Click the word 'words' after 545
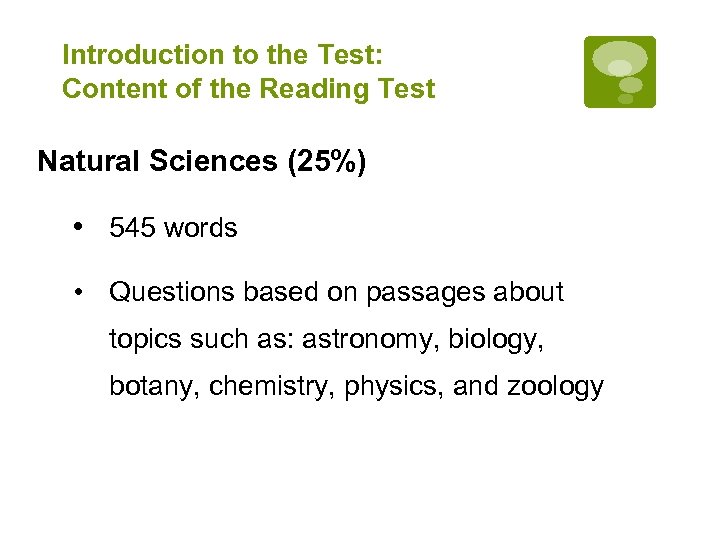The image size is (720, 540). pyautogui.click(x=201, y=228)
